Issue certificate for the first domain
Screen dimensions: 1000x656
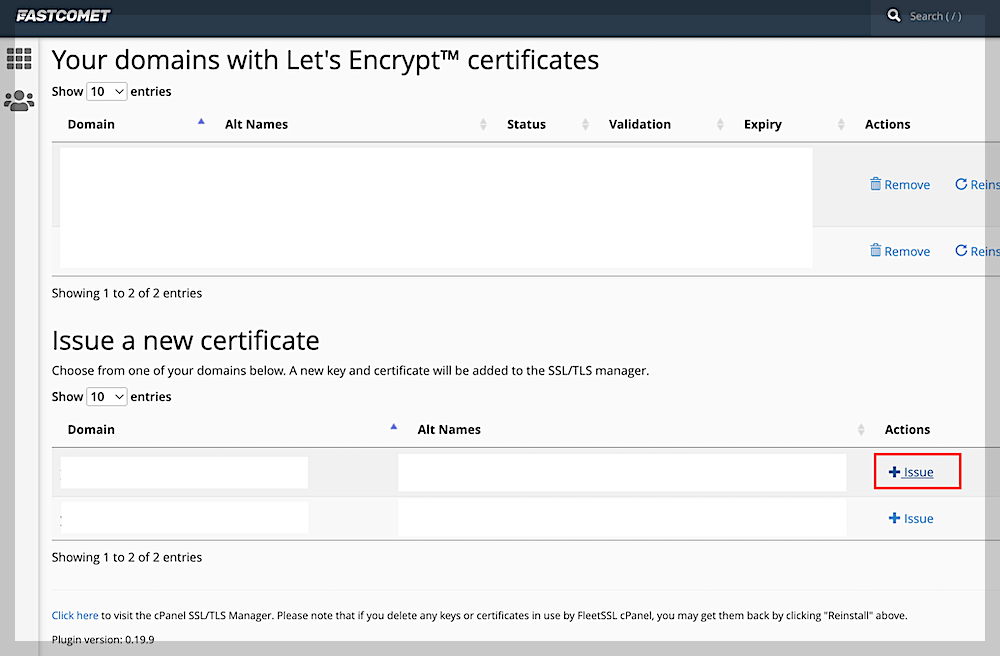[x=911, y=472]
